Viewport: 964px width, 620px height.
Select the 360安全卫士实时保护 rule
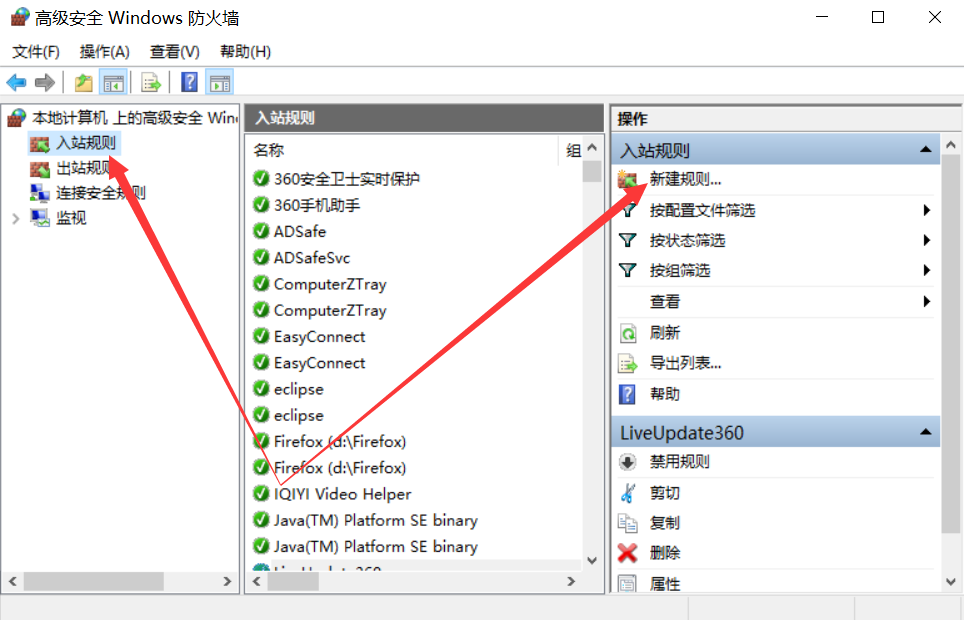(347, 179)
